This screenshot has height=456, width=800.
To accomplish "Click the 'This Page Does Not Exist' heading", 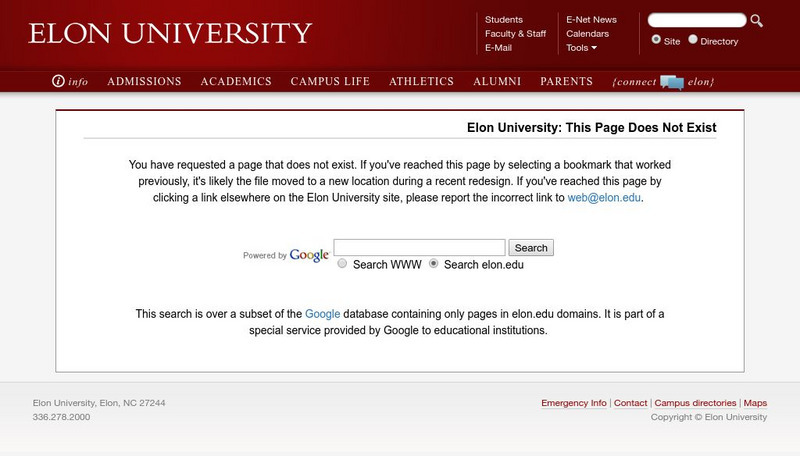I will tap(591, 128).
